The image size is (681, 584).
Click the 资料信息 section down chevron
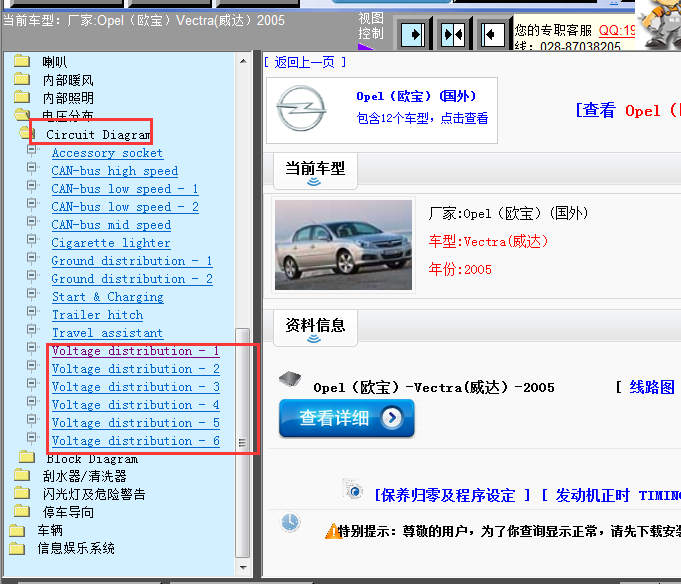click(x=314, y=339)
